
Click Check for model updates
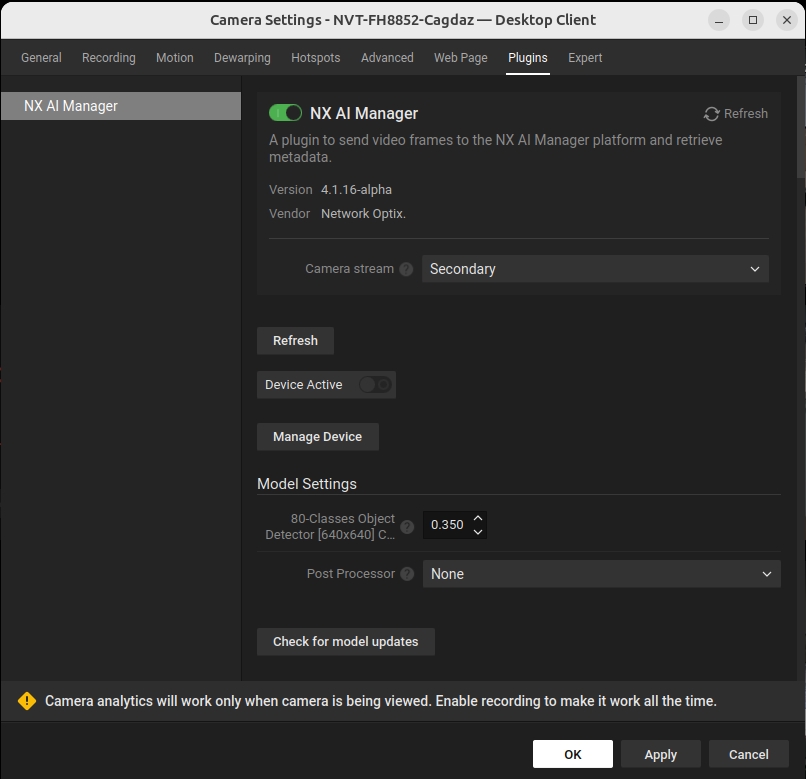pos(345,642)
